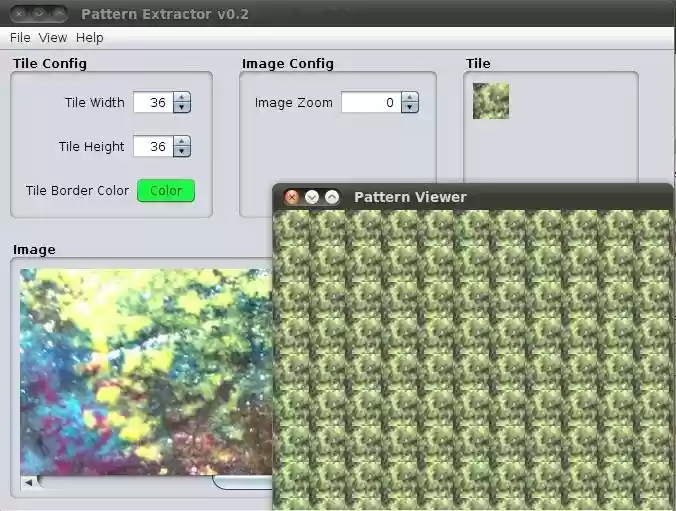Minimize the Pattern Extractor main window
Screen dimensions: 676x511
pos(39,14)
